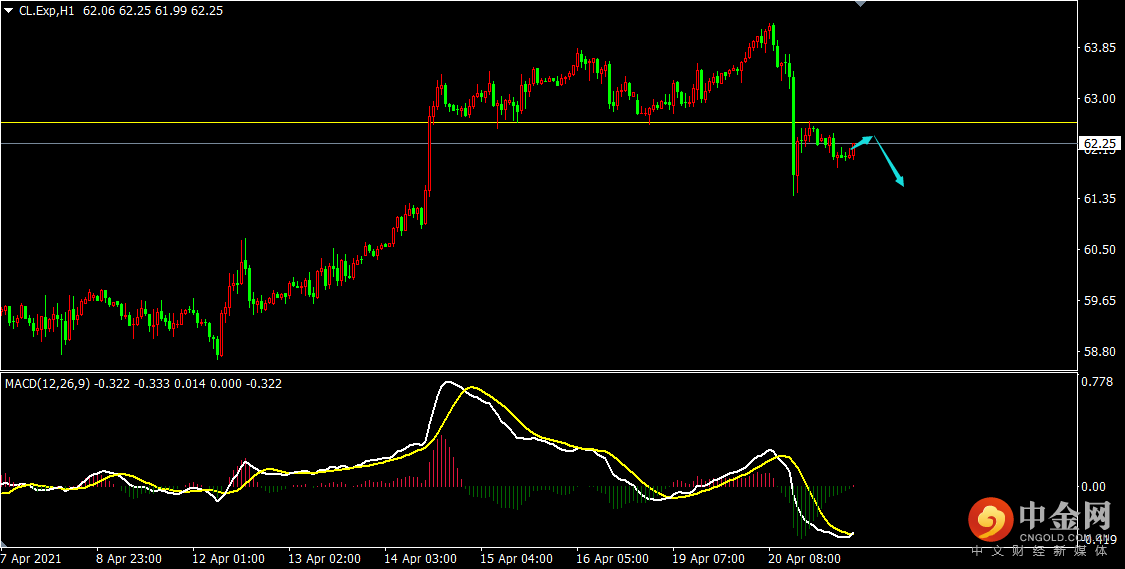The image size is (1125, 569).
Task: Click the 58.80 price scale value
Action: [x=1099, y=352]
